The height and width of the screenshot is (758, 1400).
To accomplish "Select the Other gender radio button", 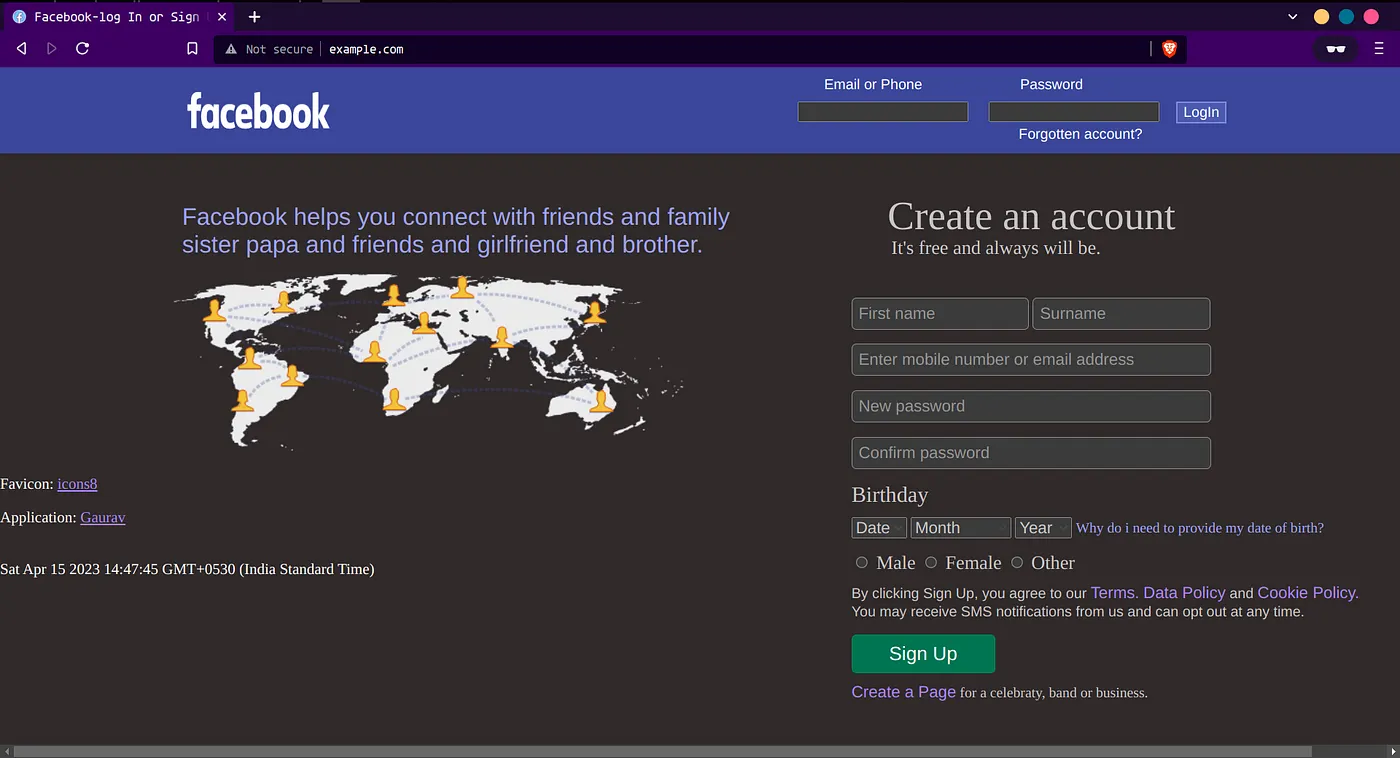I will click(x=1017, y=562).
